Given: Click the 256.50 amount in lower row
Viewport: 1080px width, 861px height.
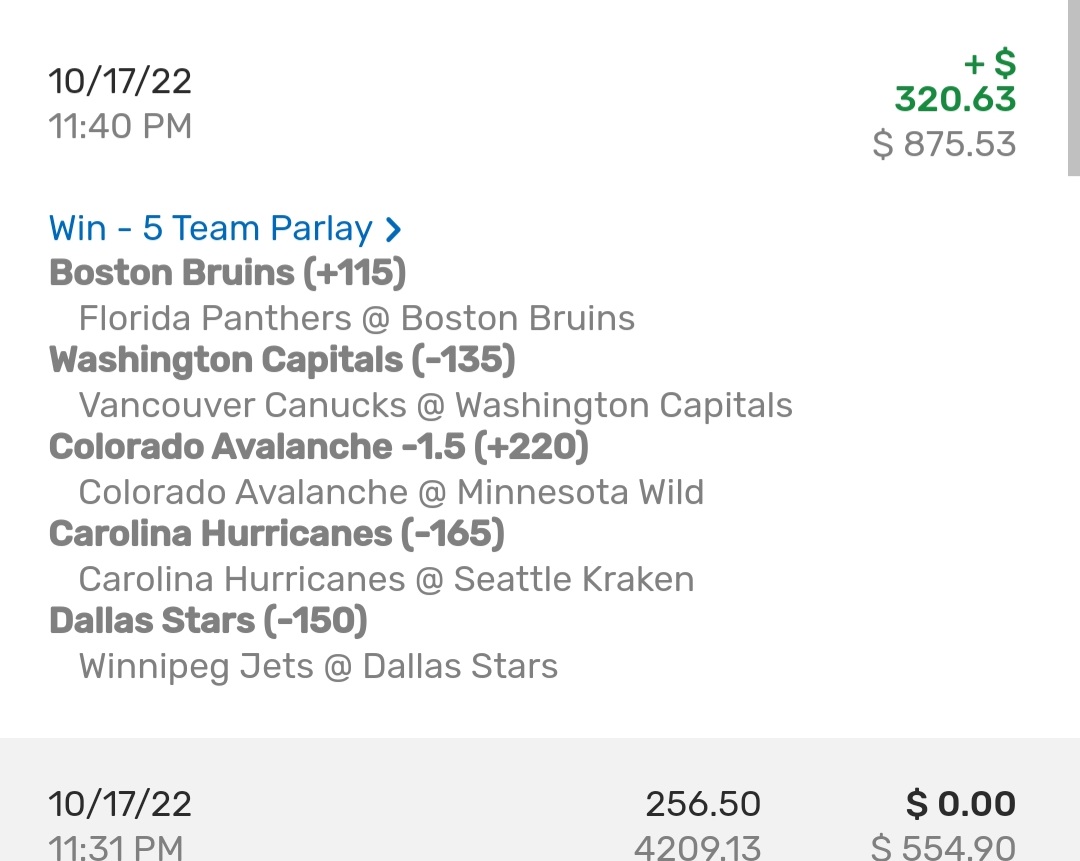Looking at the screenshot, I should (x=702, y=804).
